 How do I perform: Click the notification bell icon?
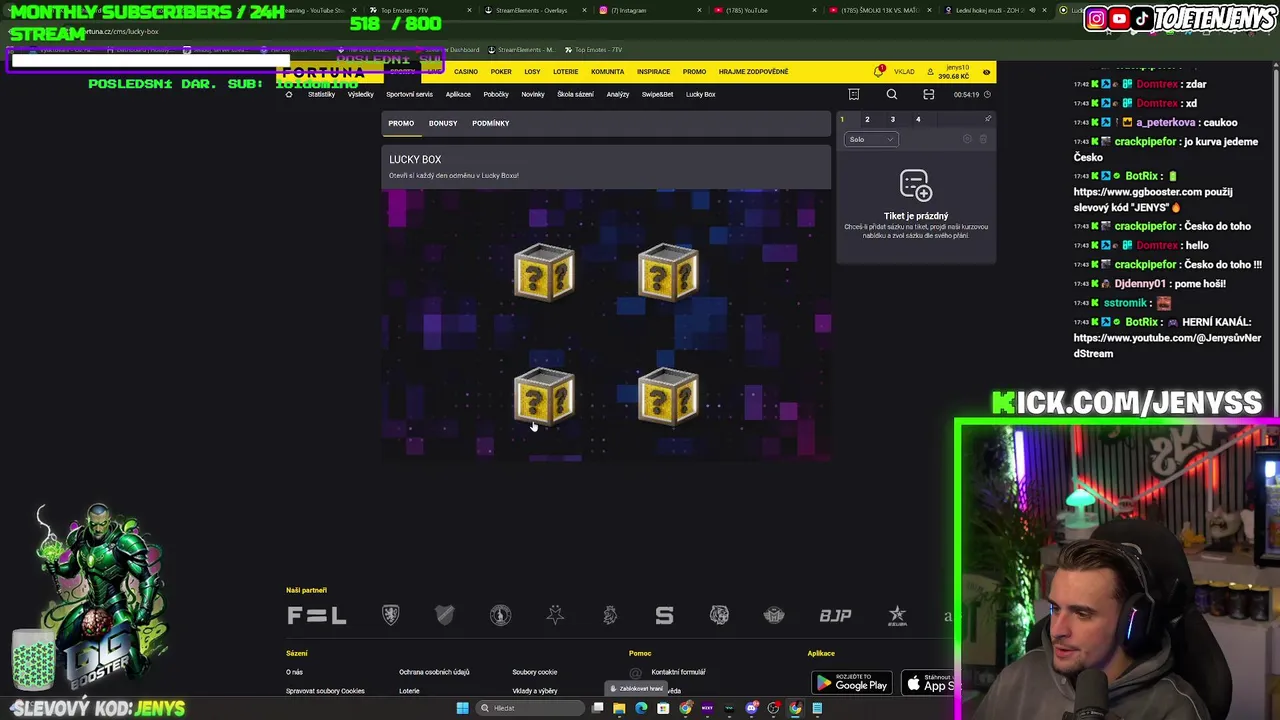(x=878, y=72)
